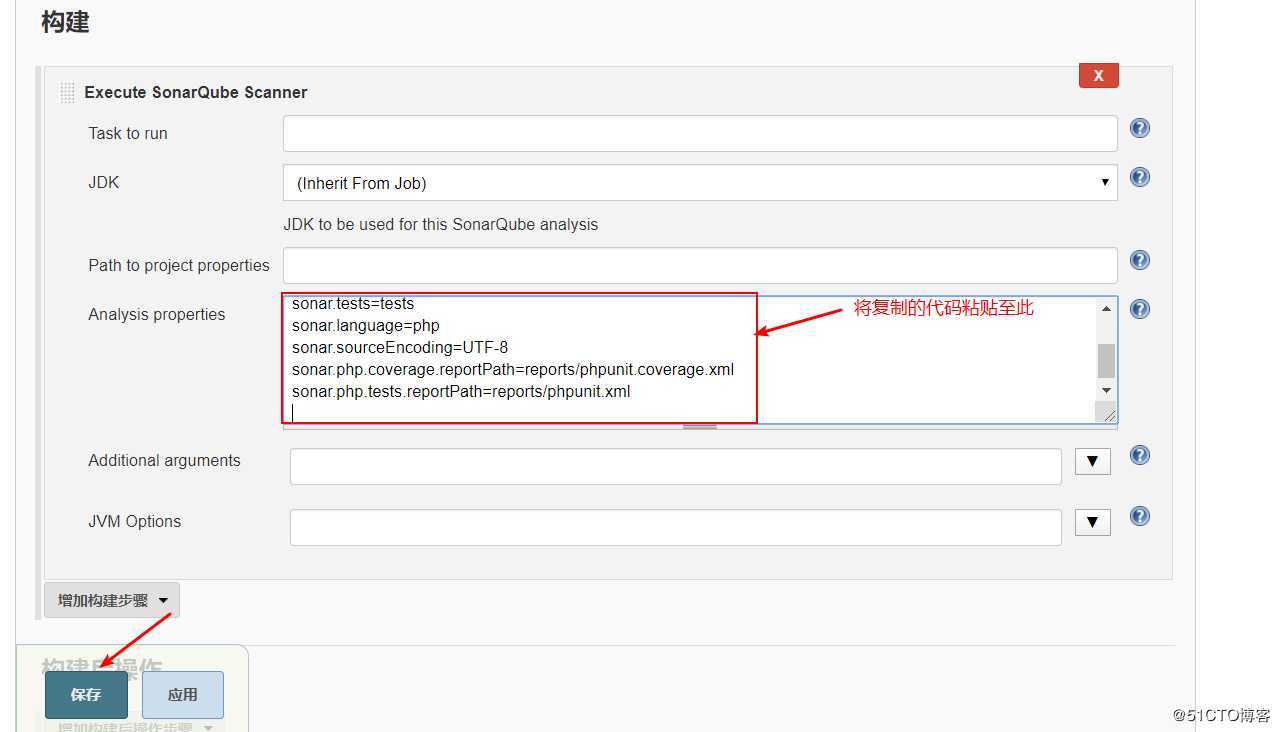Viewport: 1280px width, 732px height.
Task: Open the 增加构建步骤 dropdown
Action: [x=112, y=600]
